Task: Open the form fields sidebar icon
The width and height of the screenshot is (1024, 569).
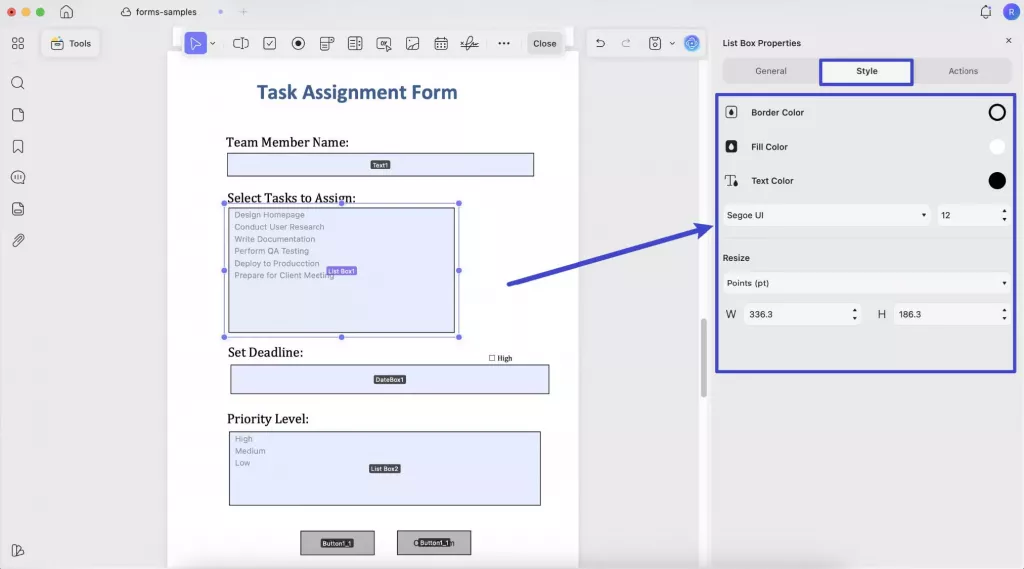Action: click(x=18, y=208)
